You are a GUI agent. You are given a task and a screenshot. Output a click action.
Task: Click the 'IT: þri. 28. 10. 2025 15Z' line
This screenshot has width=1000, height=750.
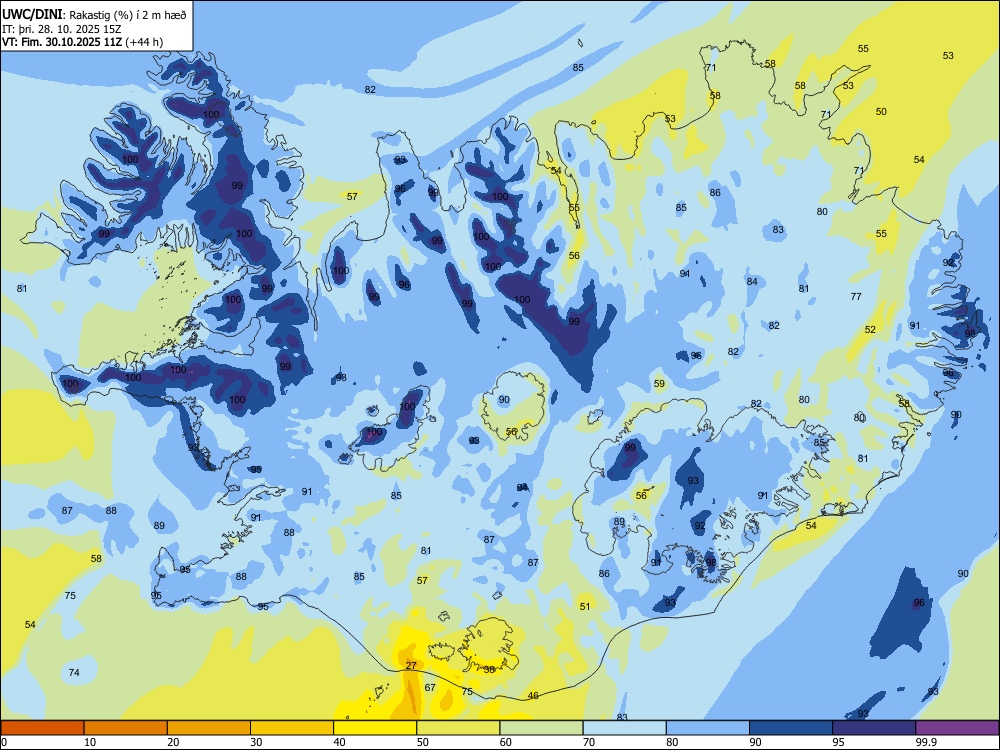click(x=62, y=29)
